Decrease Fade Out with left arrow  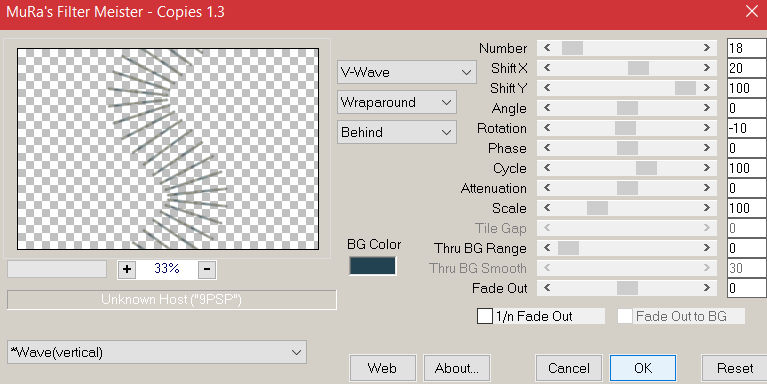(547, 288)
